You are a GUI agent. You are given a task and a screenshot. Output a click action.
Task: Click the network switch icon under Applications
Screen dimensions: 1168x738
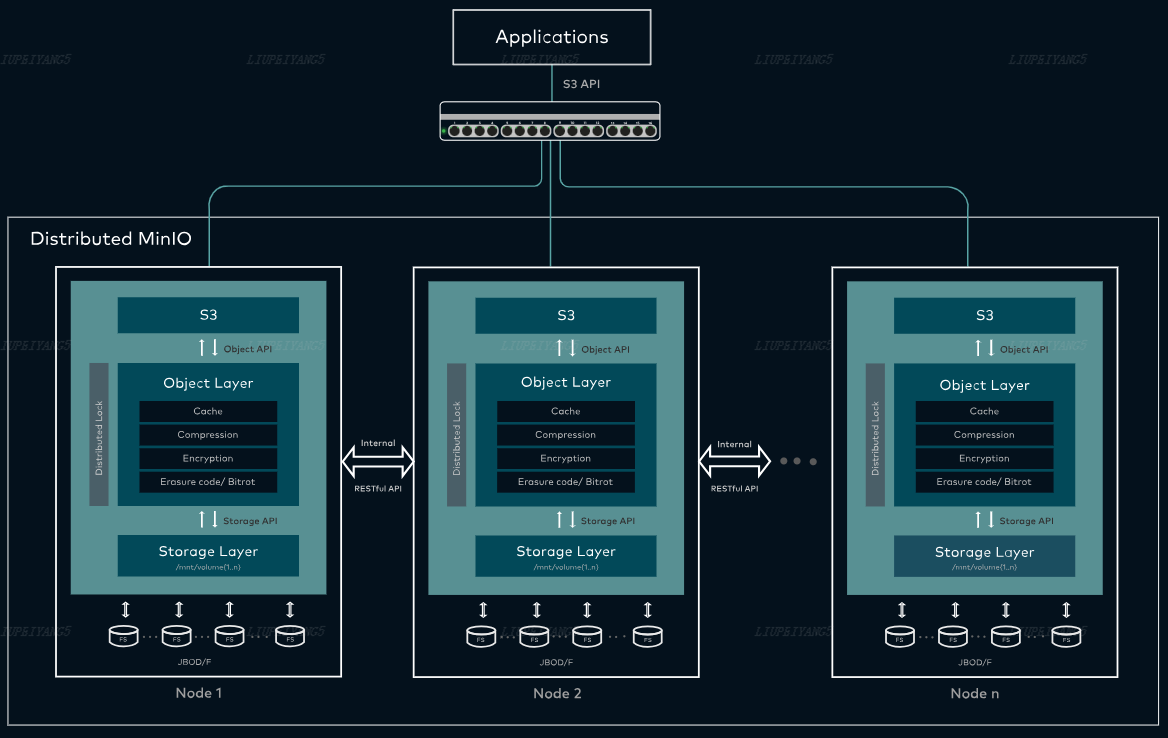click(x=550, y=121)
